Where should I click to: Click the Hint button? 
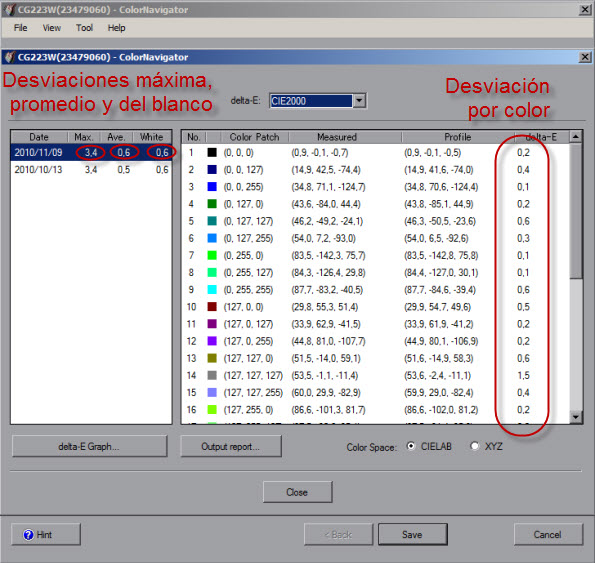46,535
